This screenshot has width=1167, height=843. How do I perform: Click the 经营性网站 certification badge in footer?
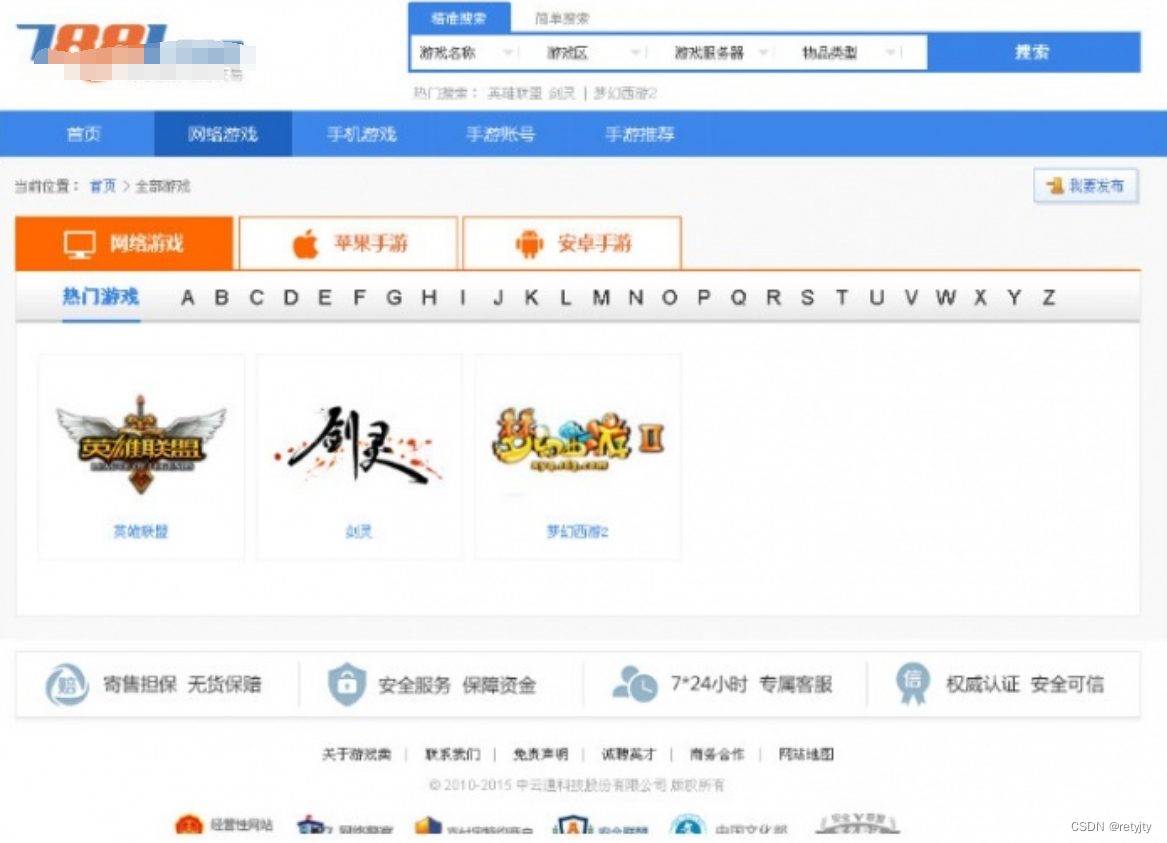(x=224, y=824)
